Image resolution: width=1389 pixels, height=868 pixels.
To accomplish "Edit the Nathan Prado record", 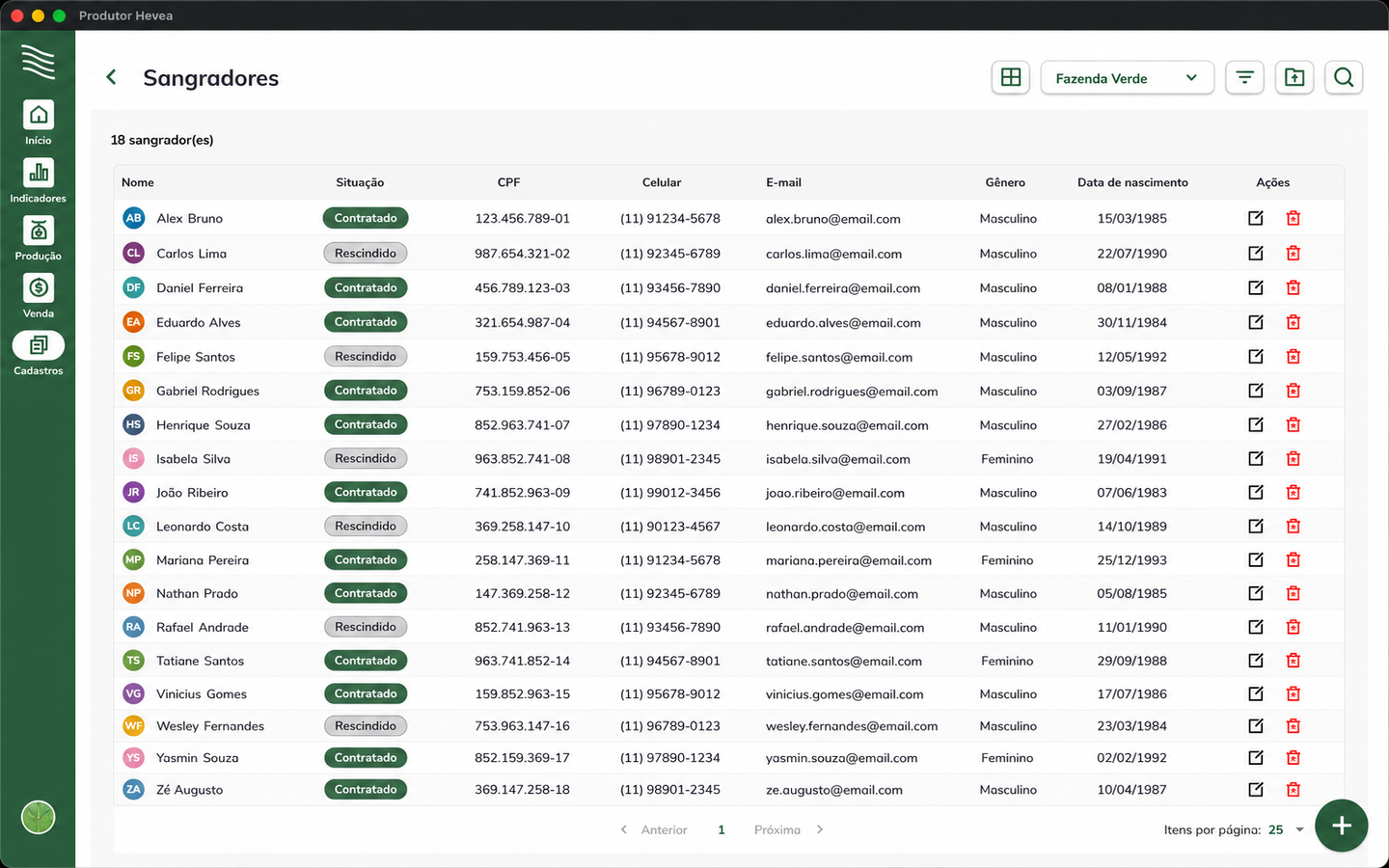I will 1256,593.
